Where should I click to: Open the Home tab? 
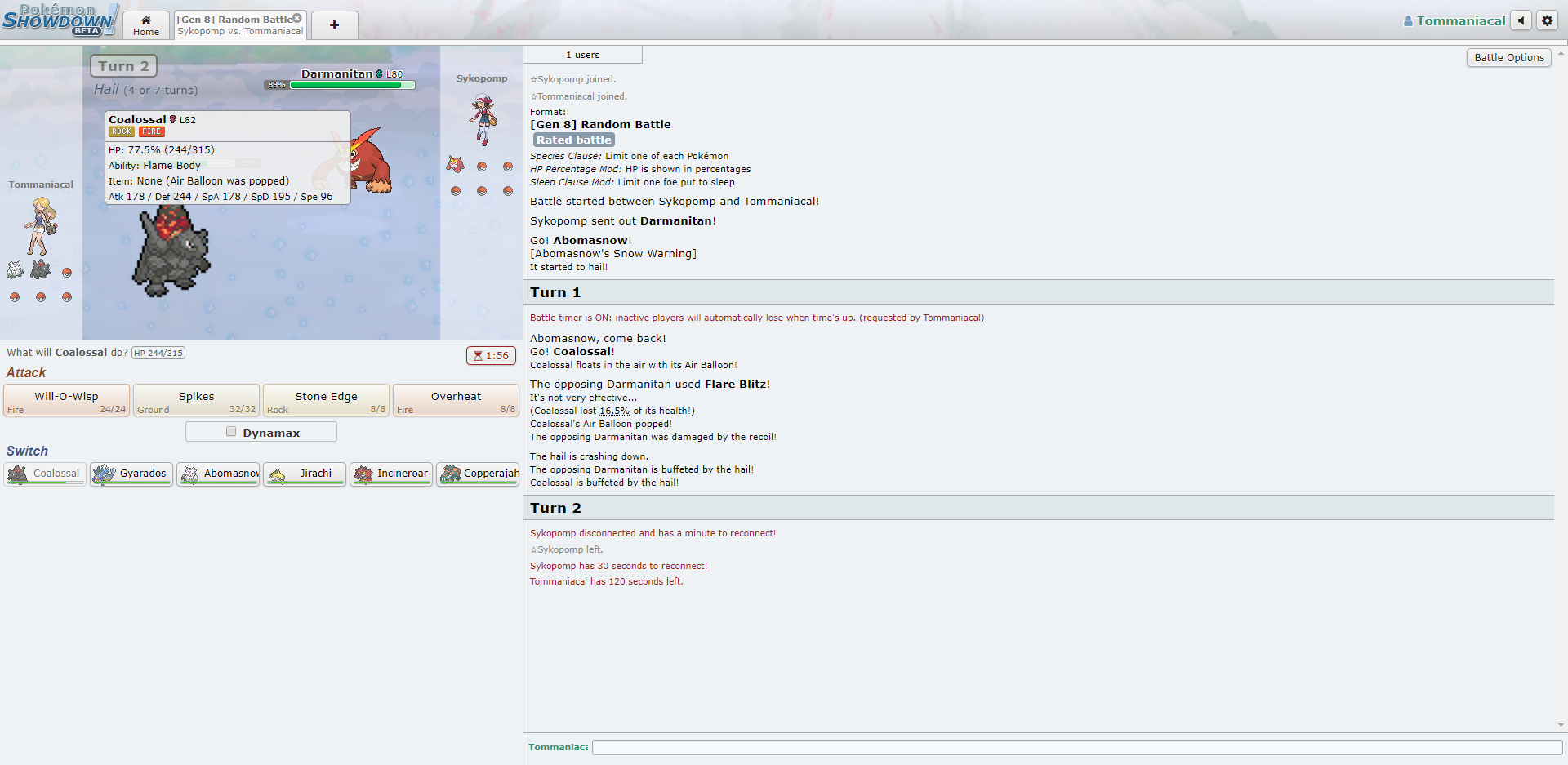pyautogui.click(x=146, y=25)
